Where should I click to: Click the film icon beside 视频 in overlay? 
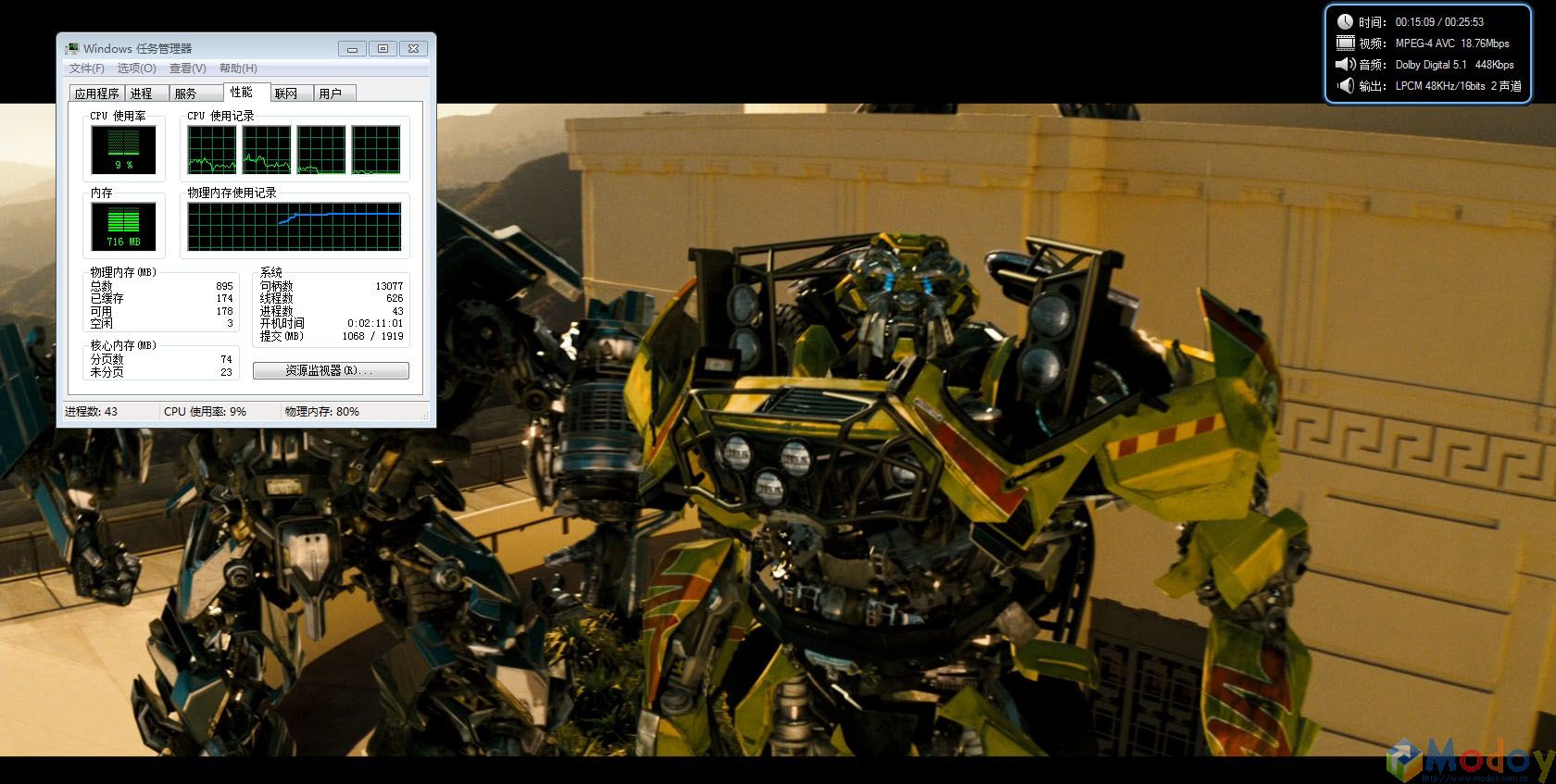1345,43
